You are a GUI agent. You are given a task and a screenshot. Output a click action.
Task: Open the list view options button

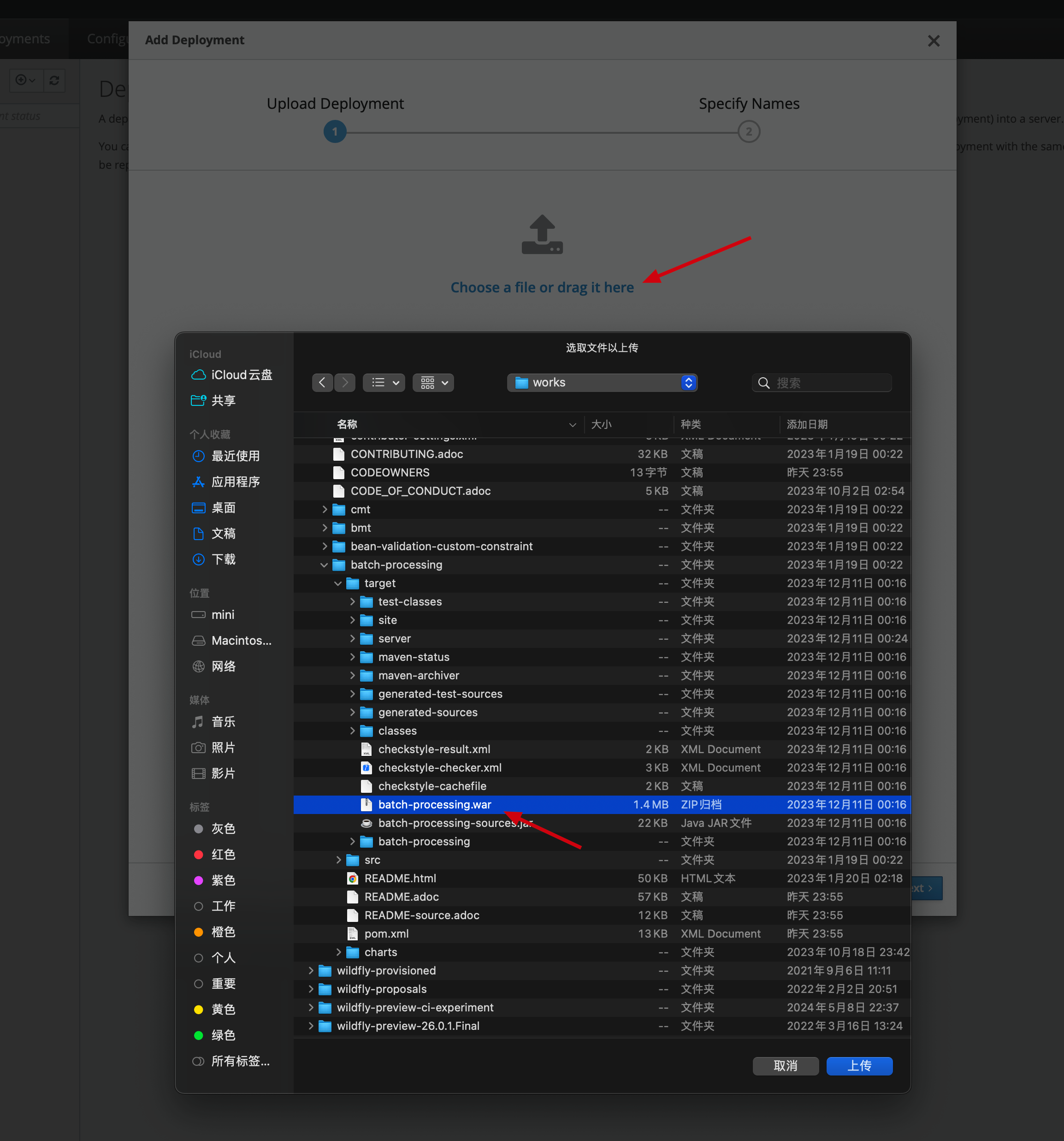(x=384, y=382)
